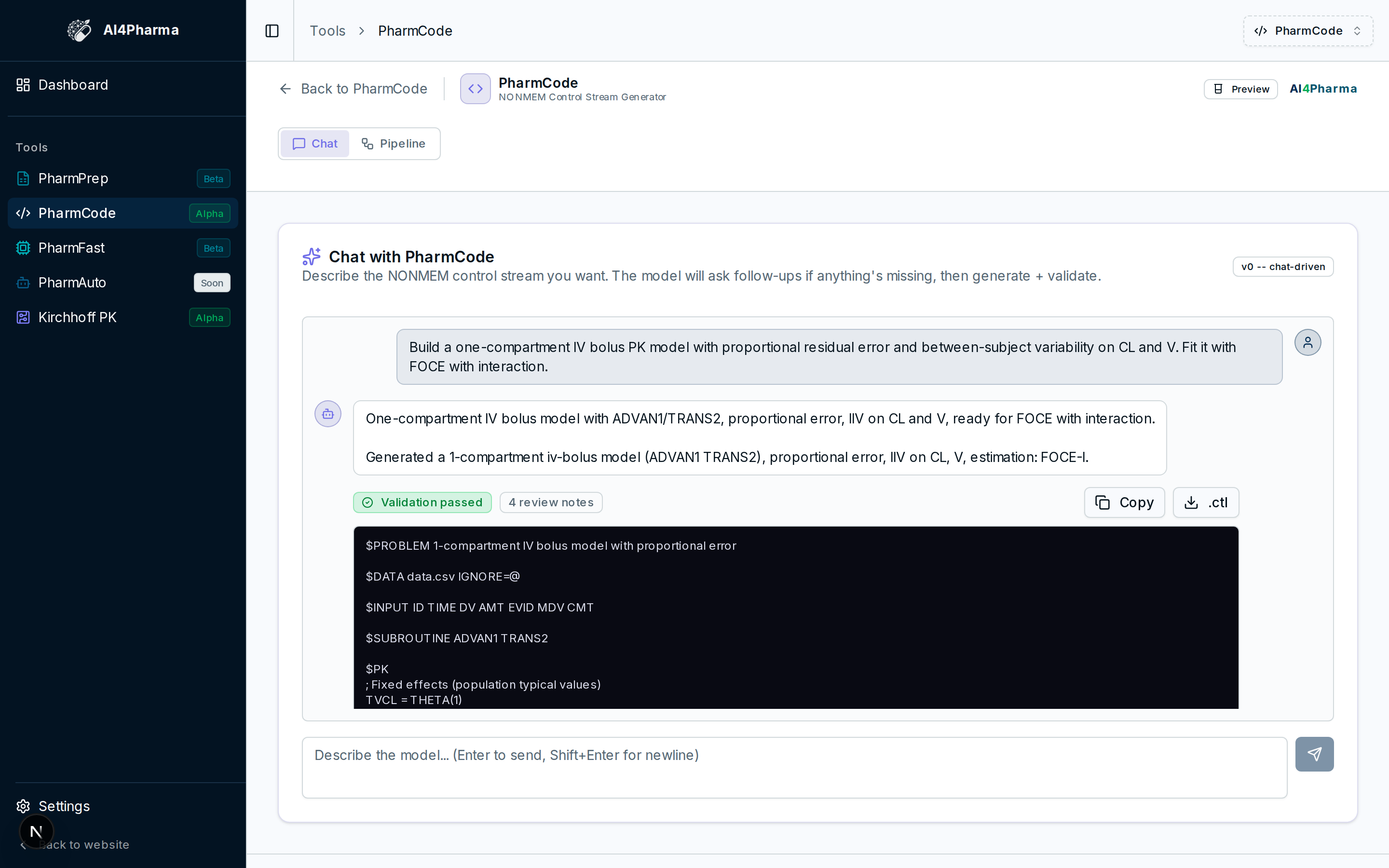The height and width of the screenshot is (868, 1389).
Task: Click the $DATA data.csv IGNORE=@ code line
Action: pos(443,576)
